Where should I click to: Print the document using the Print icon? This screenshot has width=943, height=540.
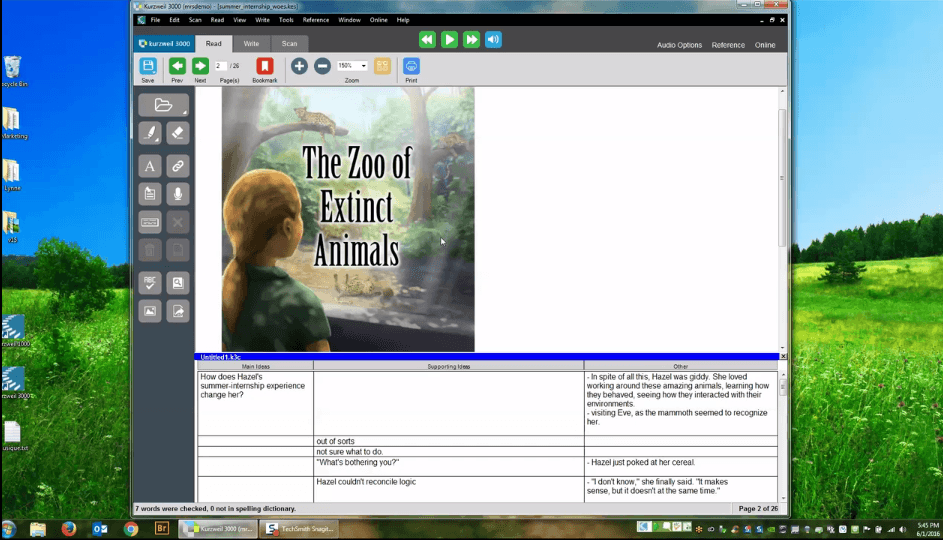pos(411,66)
